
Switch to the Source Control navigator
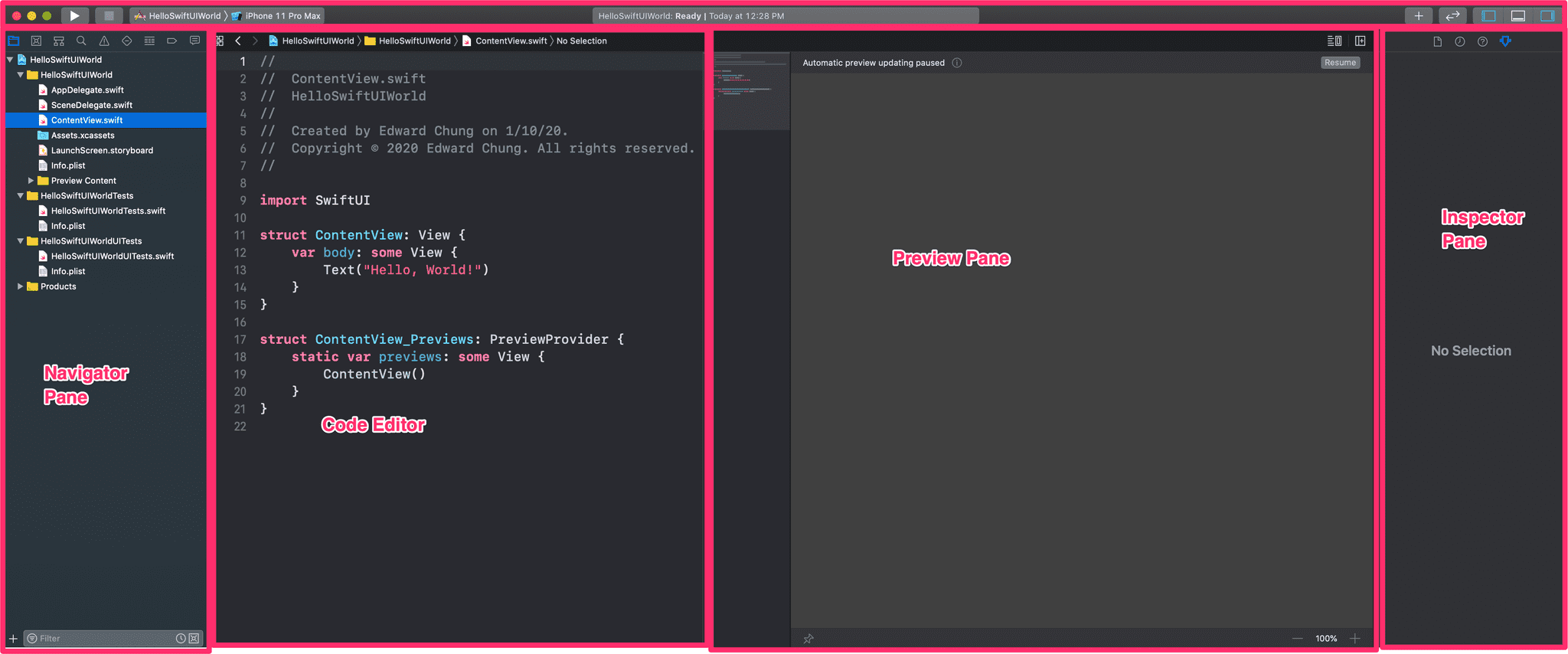coord(36,41)
